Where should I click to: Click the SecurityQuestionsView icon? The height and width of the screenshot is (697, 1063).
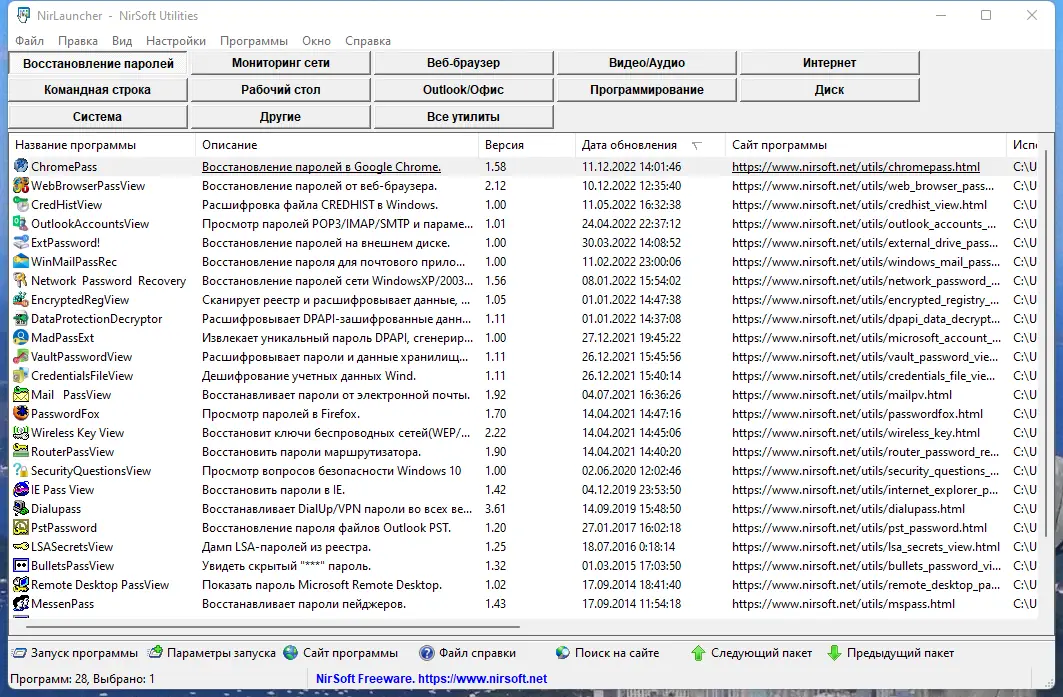[x=21, y=470]
